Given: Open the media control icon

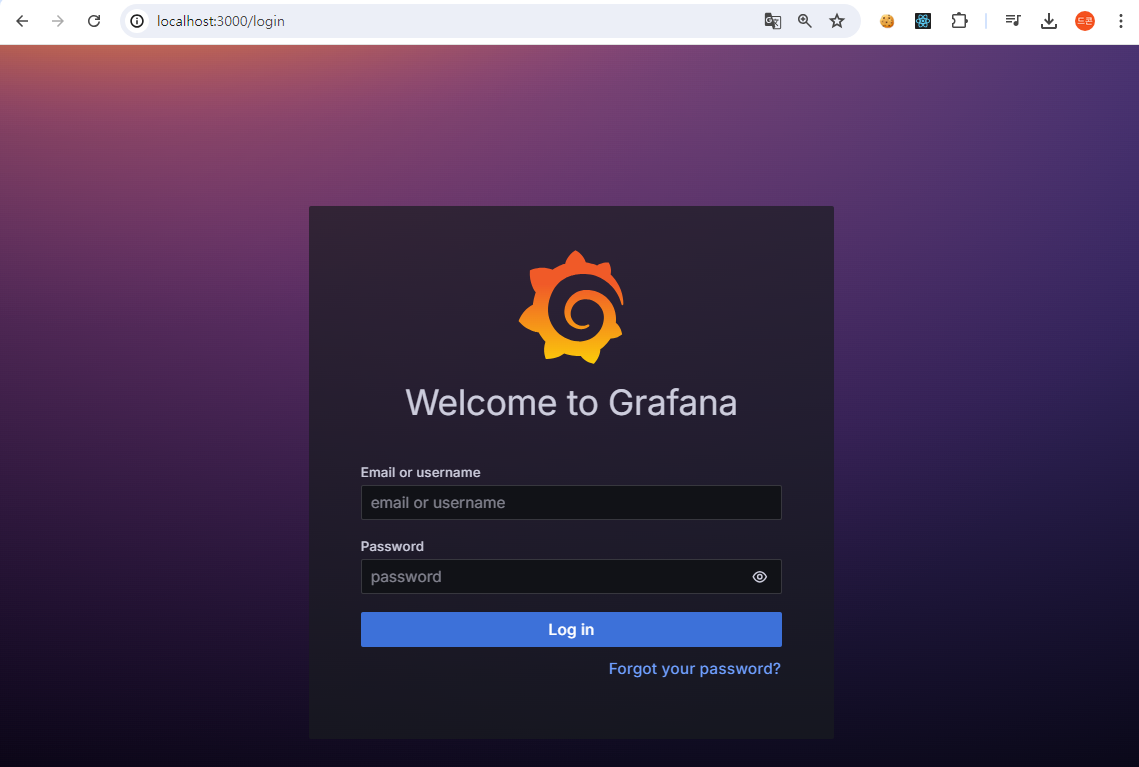Looking at the screenshot, I should pos(1013,21).
